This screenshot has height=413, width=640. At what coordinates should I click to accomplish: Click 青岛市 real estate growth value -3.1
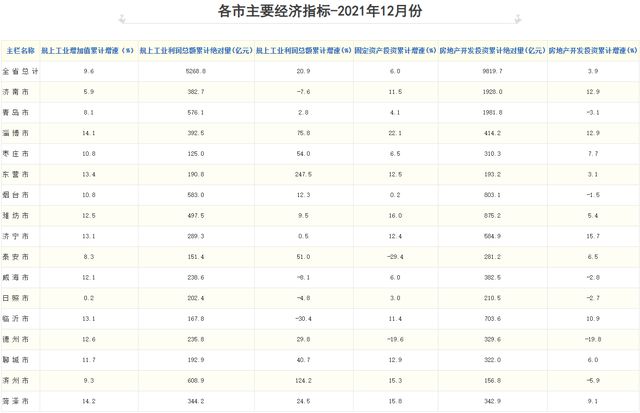[593, 112]
